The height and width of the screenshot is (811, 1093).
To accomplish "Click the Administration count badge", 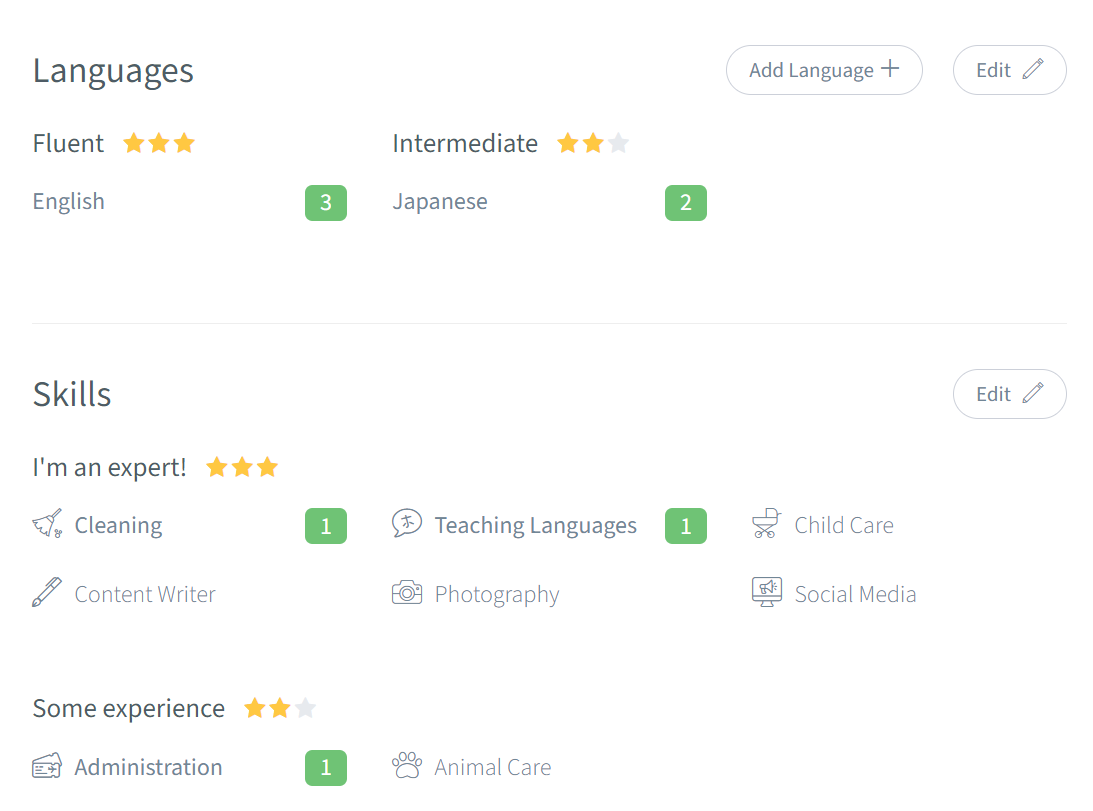I will pyautogui.click(x=326, y=768).
